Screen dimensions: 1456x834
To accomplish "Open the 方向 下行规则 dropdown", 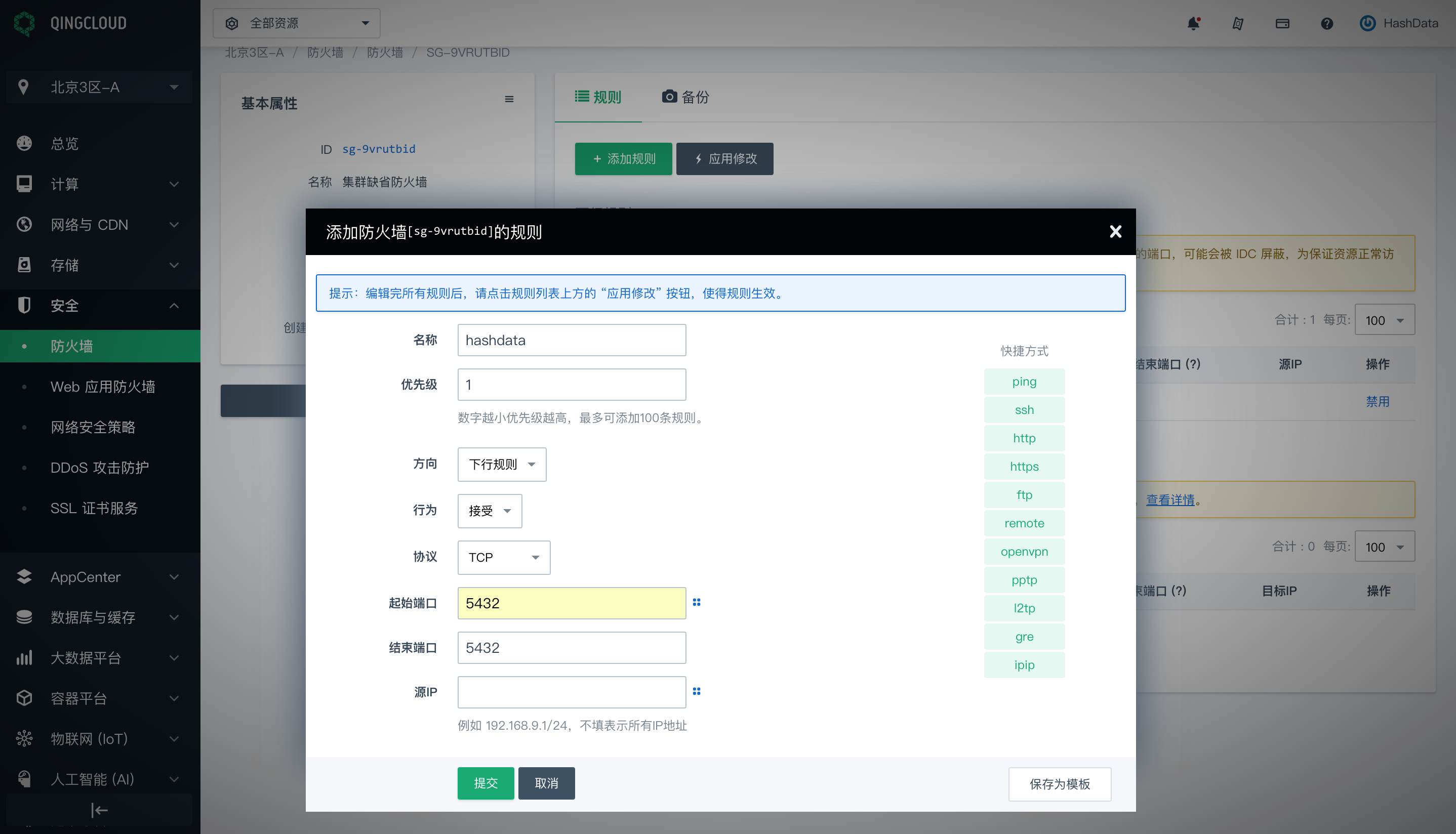I will click(502, 464).
